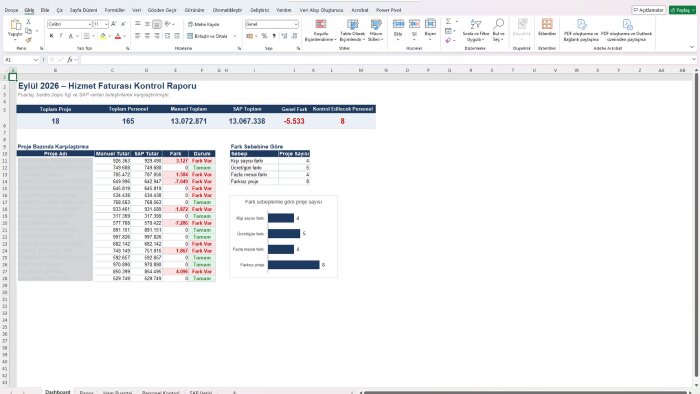Open the font size dropdown
The image size is (700, 394).
(x=106, y=24)
